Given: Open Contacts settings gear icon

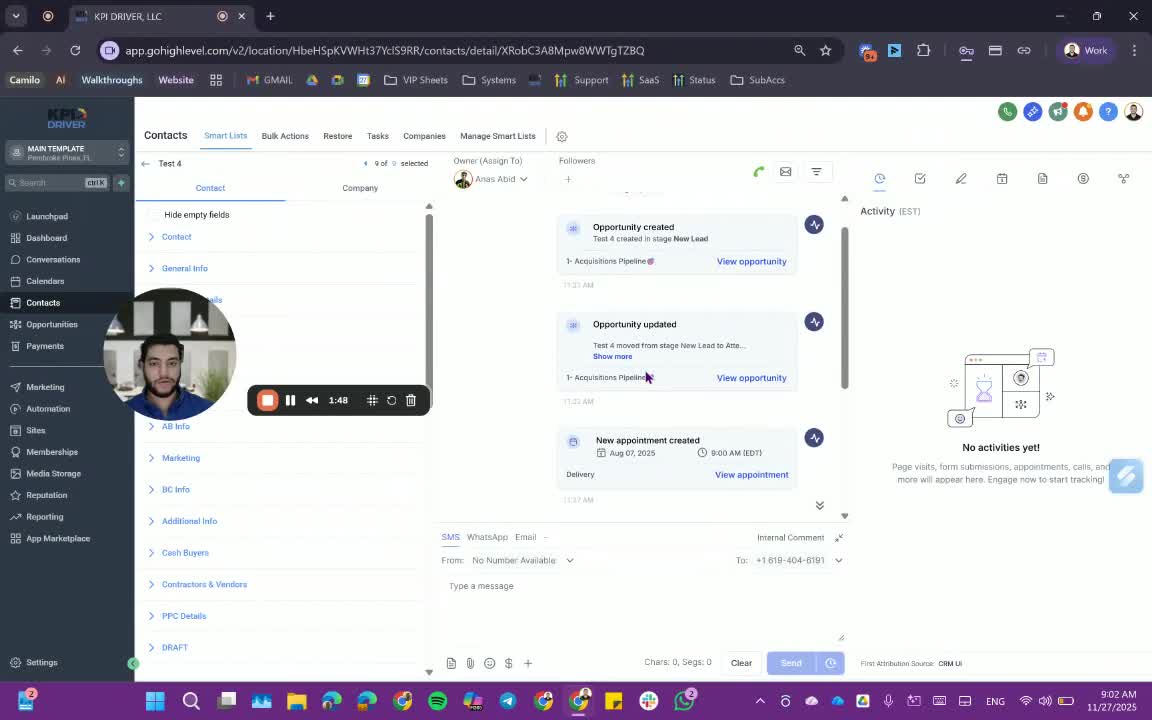Looking at the screenshot, I should 561,137.
